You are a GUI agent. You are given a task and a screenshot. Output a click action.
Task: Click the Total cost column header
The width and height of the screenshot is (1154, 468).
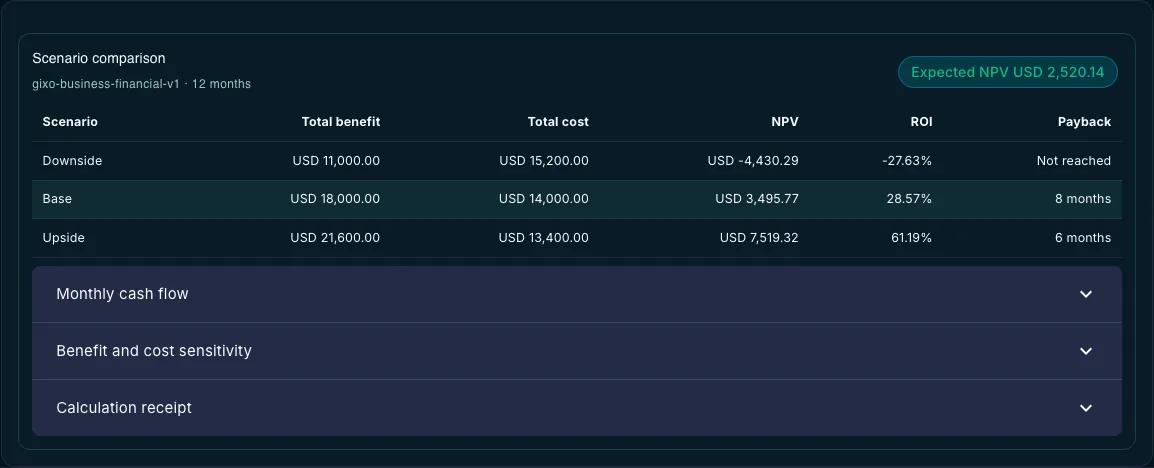[x=558, y=122]
